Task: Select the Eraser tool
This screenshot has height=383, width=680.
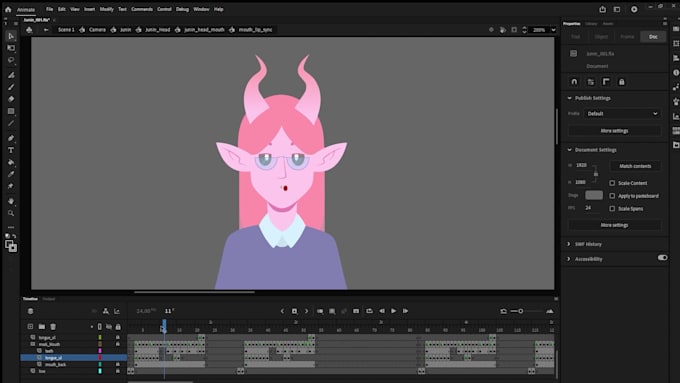Action: click(11, 99)
